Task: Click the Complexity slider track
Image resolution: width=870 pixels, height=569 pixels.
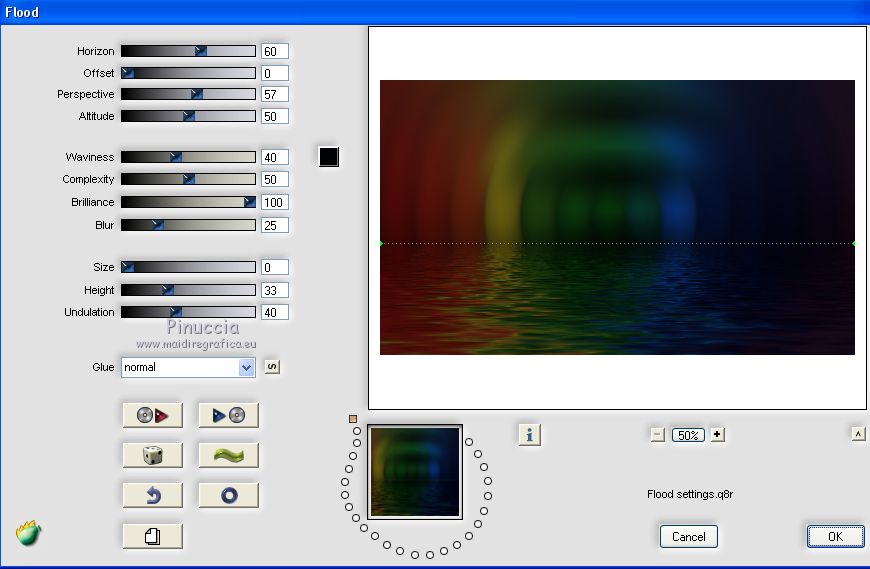Action: [x=188, y=179]
